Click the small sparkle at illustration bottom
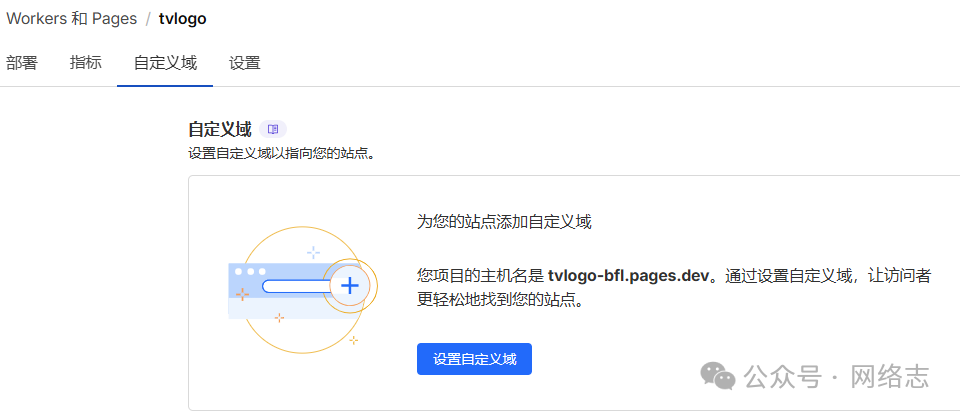This screenshot has width=960, height=415. click(279, 318)
